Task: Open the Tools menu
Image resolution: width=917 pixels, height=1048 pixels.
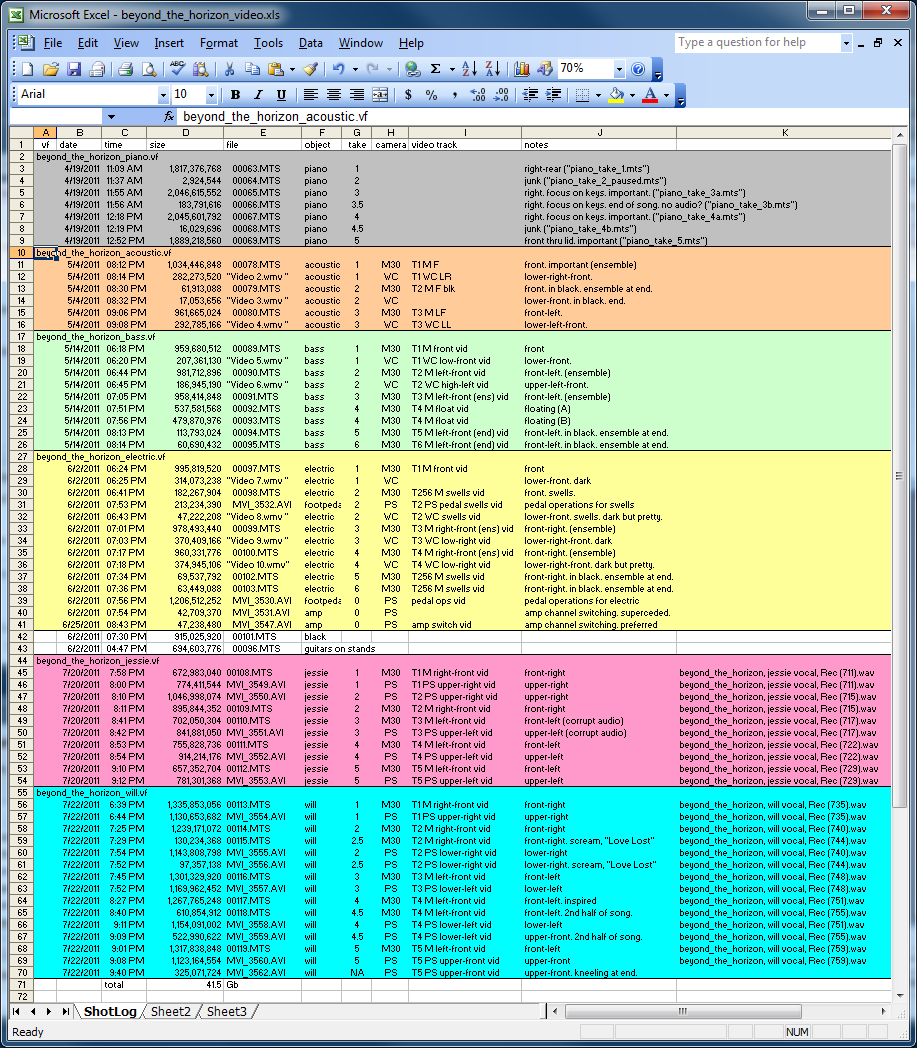Action: tap(268, 43)
